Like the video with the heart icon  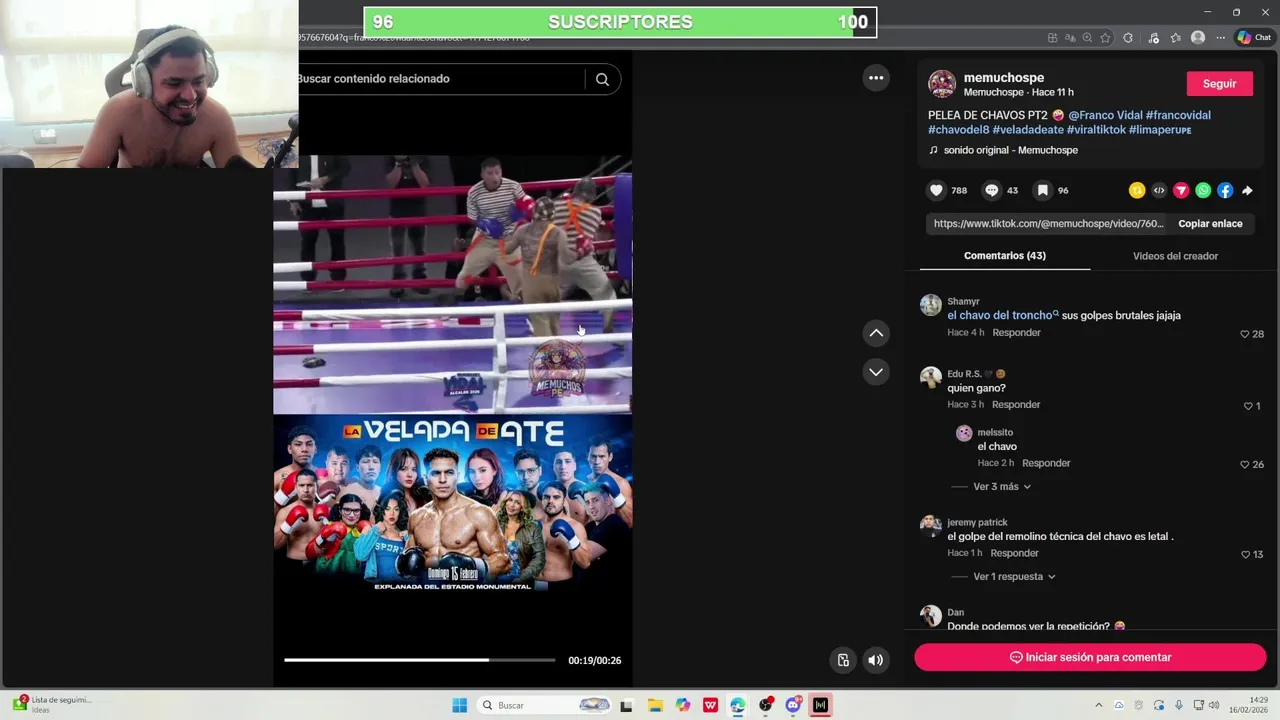click(936, 190)
